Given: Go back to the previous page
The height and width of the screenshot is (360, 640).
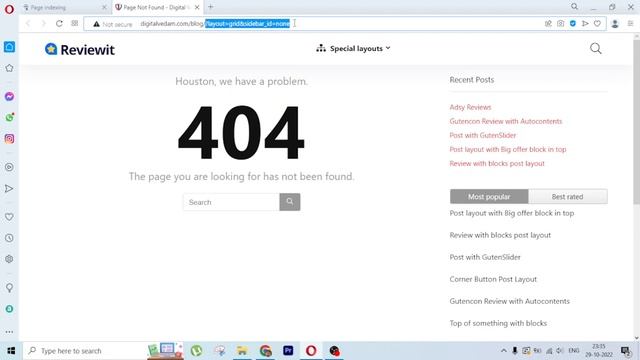Looking at the screenshot, I should pyautogui.click(x=28, y=24).
